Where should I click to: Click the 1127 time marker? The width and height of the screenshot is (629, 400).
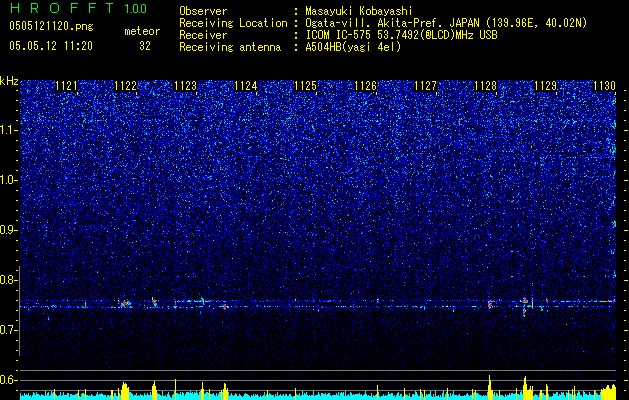(425, 86)
